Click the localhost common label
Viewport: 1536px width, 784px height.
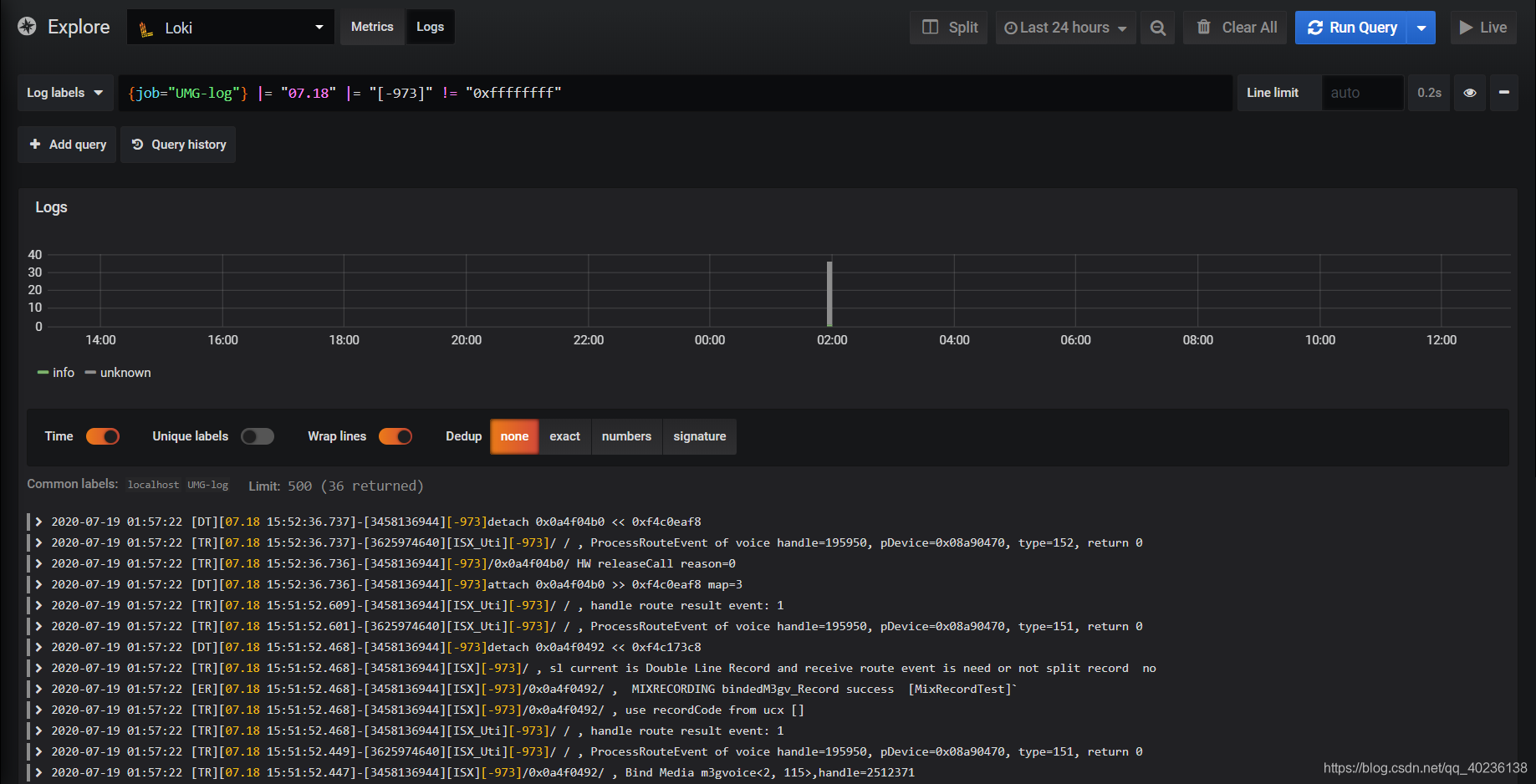(x=153, y=485)
